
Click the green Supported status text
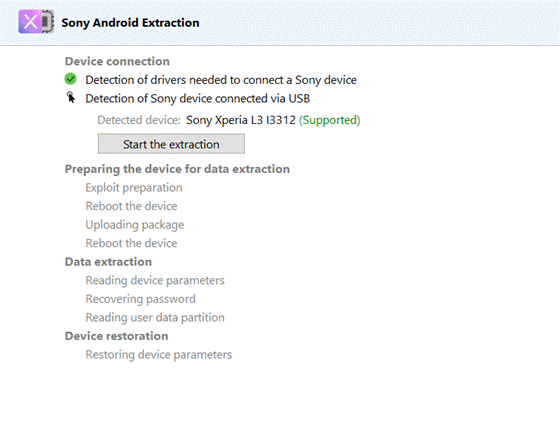click(x=330, y=120)
